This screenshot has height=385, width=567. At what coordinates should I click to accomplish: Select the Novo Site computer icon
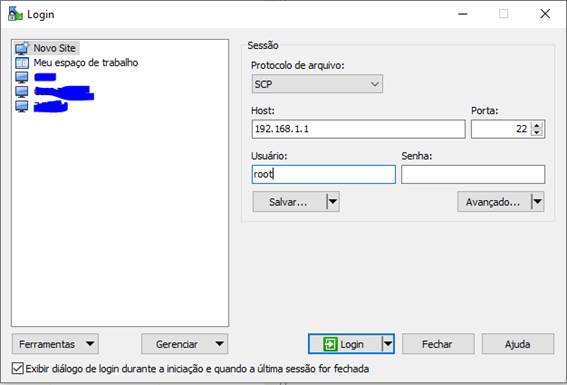click(x=22, y=48)
